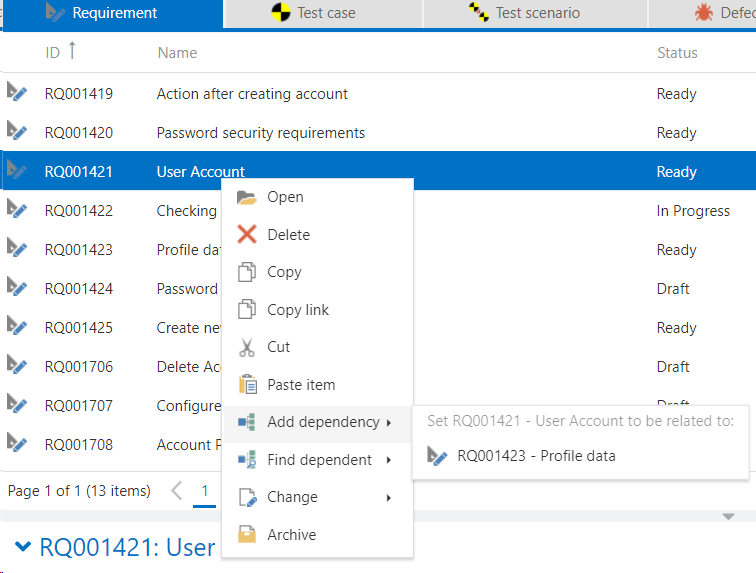This screenshot has width=756, height=573.
Task: Expand the Find dependent submenu
Action: [388, 460]
